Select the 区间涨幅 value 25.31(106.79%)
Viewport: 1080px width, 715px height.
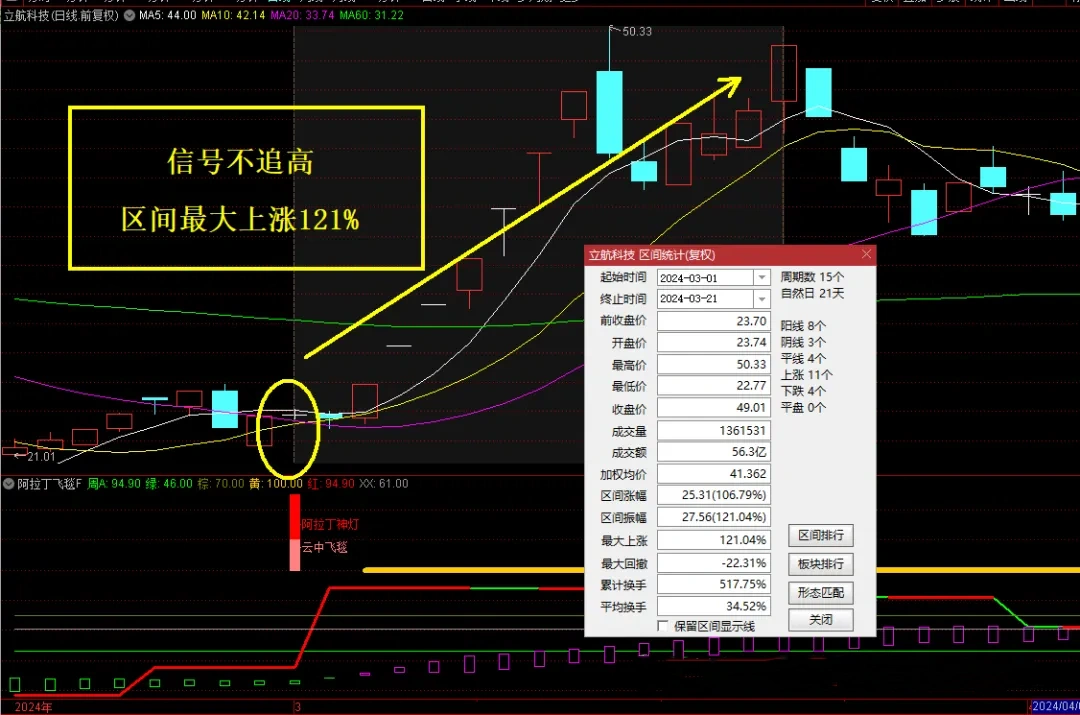(x=714, y=495)
